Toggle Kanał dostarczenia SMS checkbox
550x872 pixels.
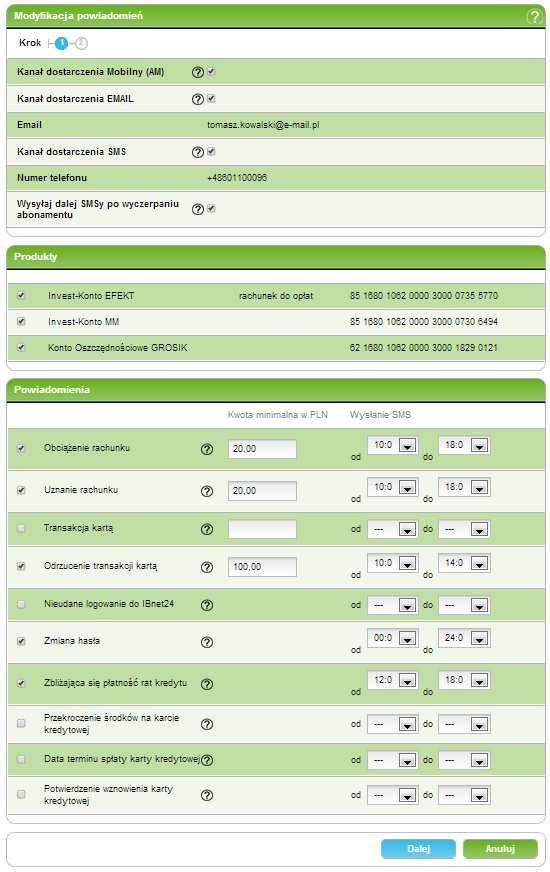pos(211,151)
